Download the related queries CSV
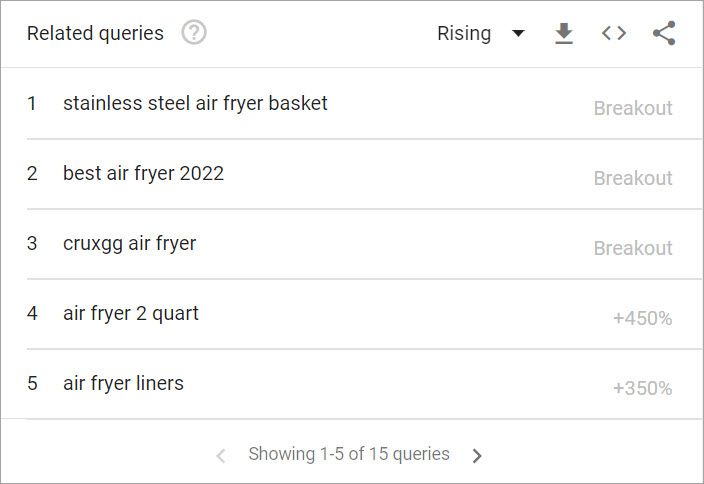The width and height of the screenshot is (704, 484). [x=564, y=33]
